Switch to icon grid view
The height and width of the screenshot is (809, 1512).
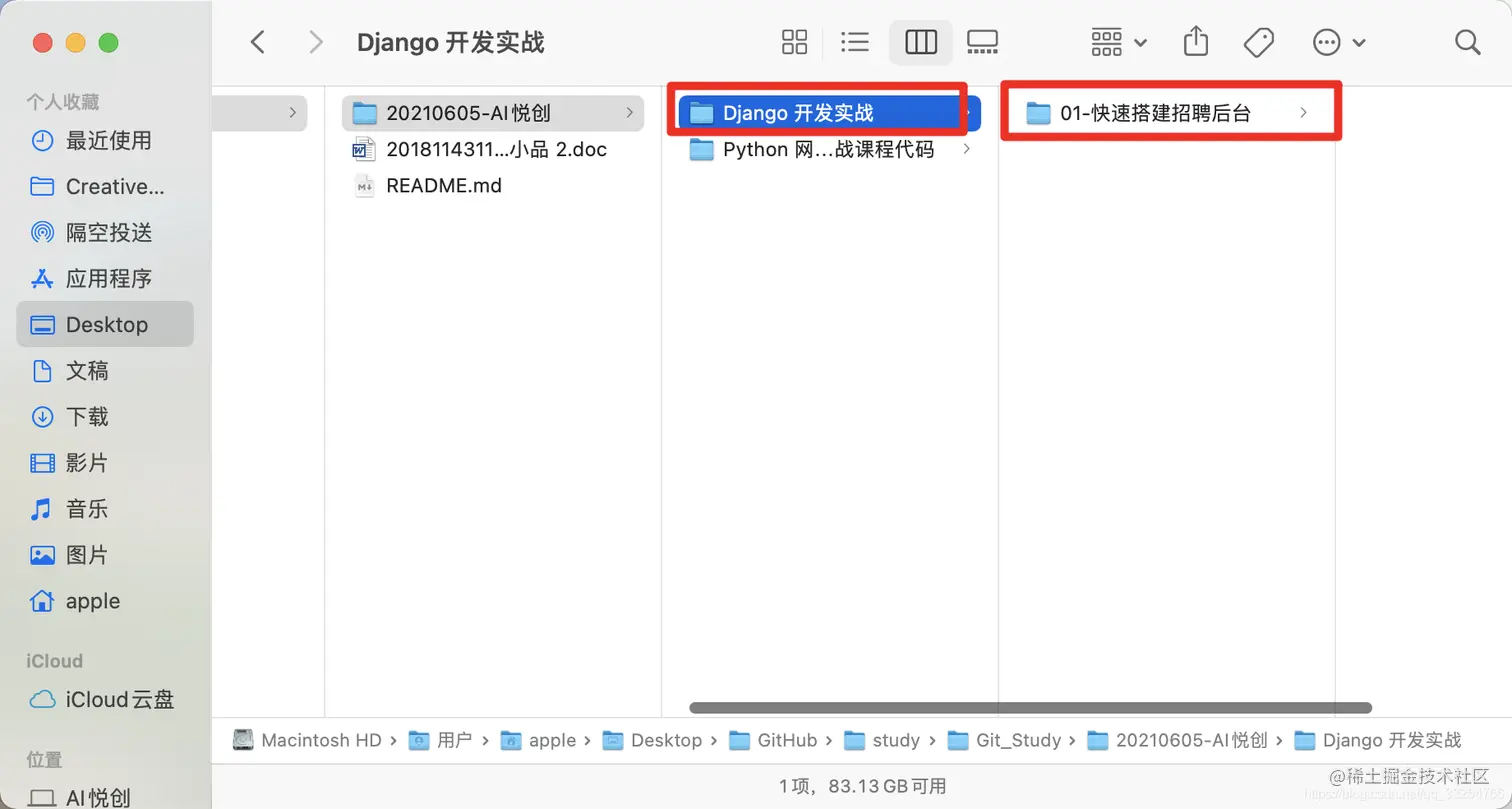tap(794, 42)
